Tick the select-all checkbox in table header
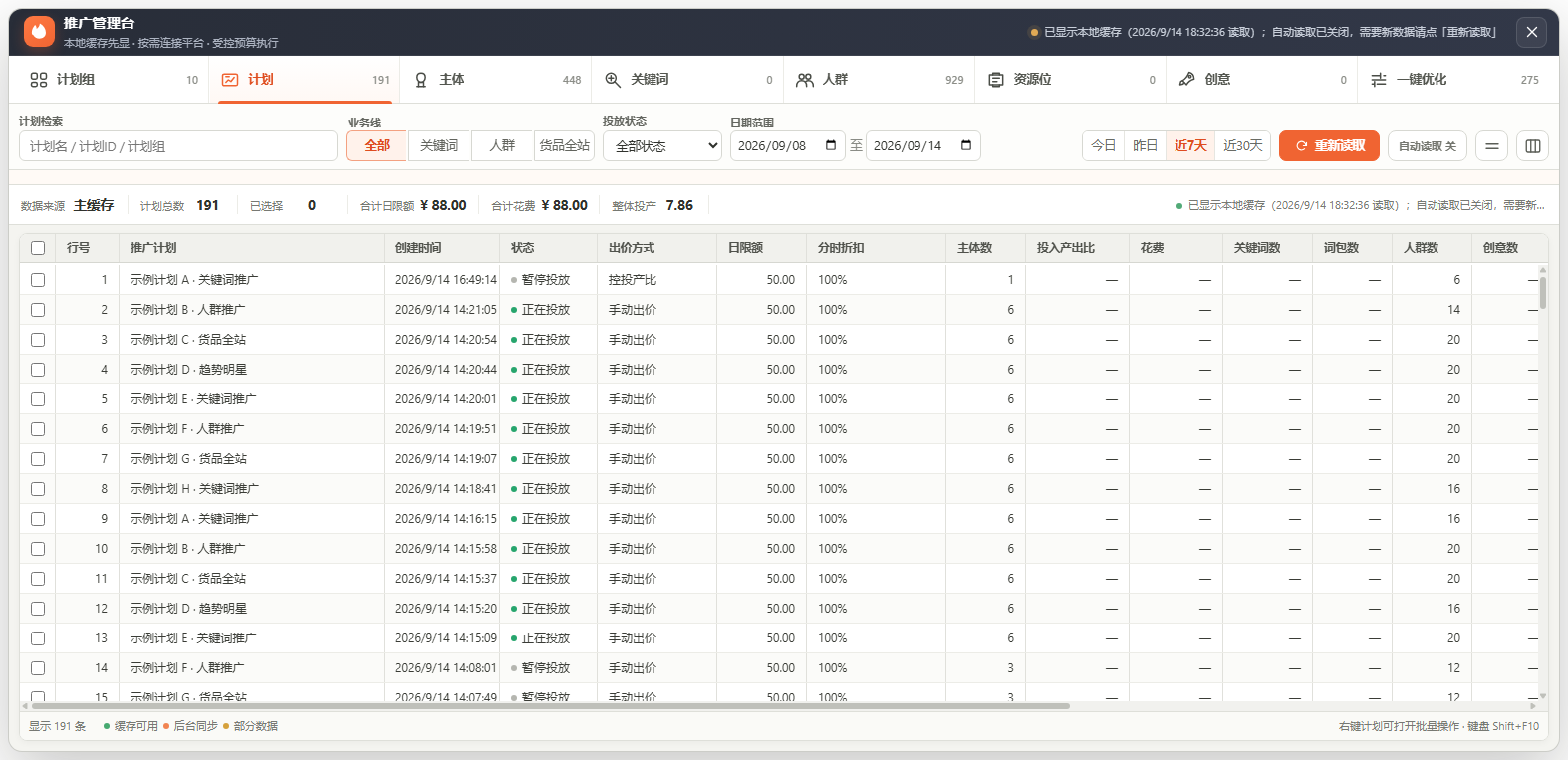Viewport: 1568px width, 760px height. (38, 248)
